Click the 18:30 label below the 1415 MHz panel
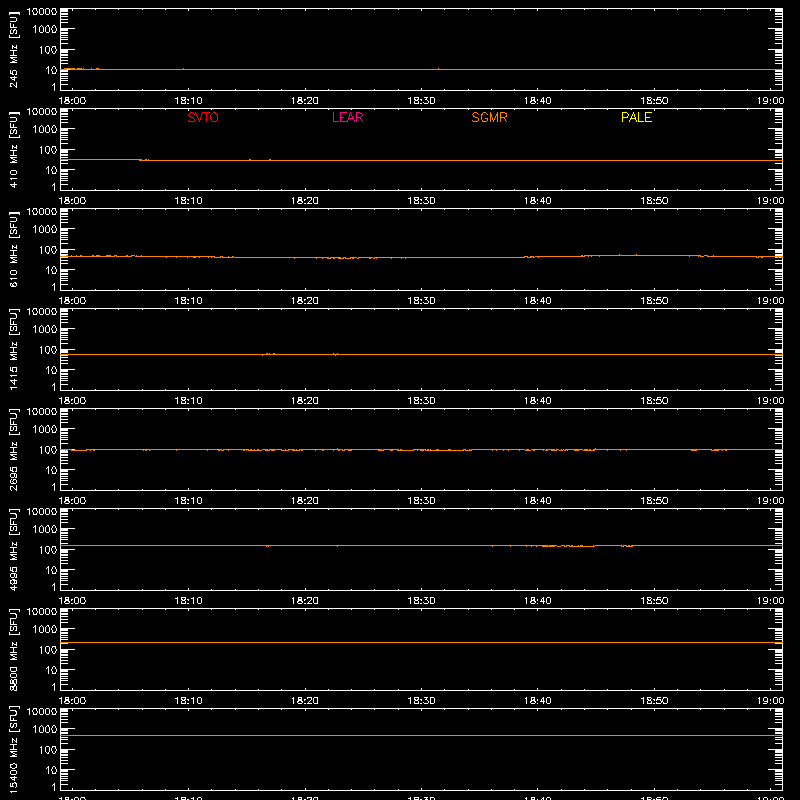 (x=421, y=401)
